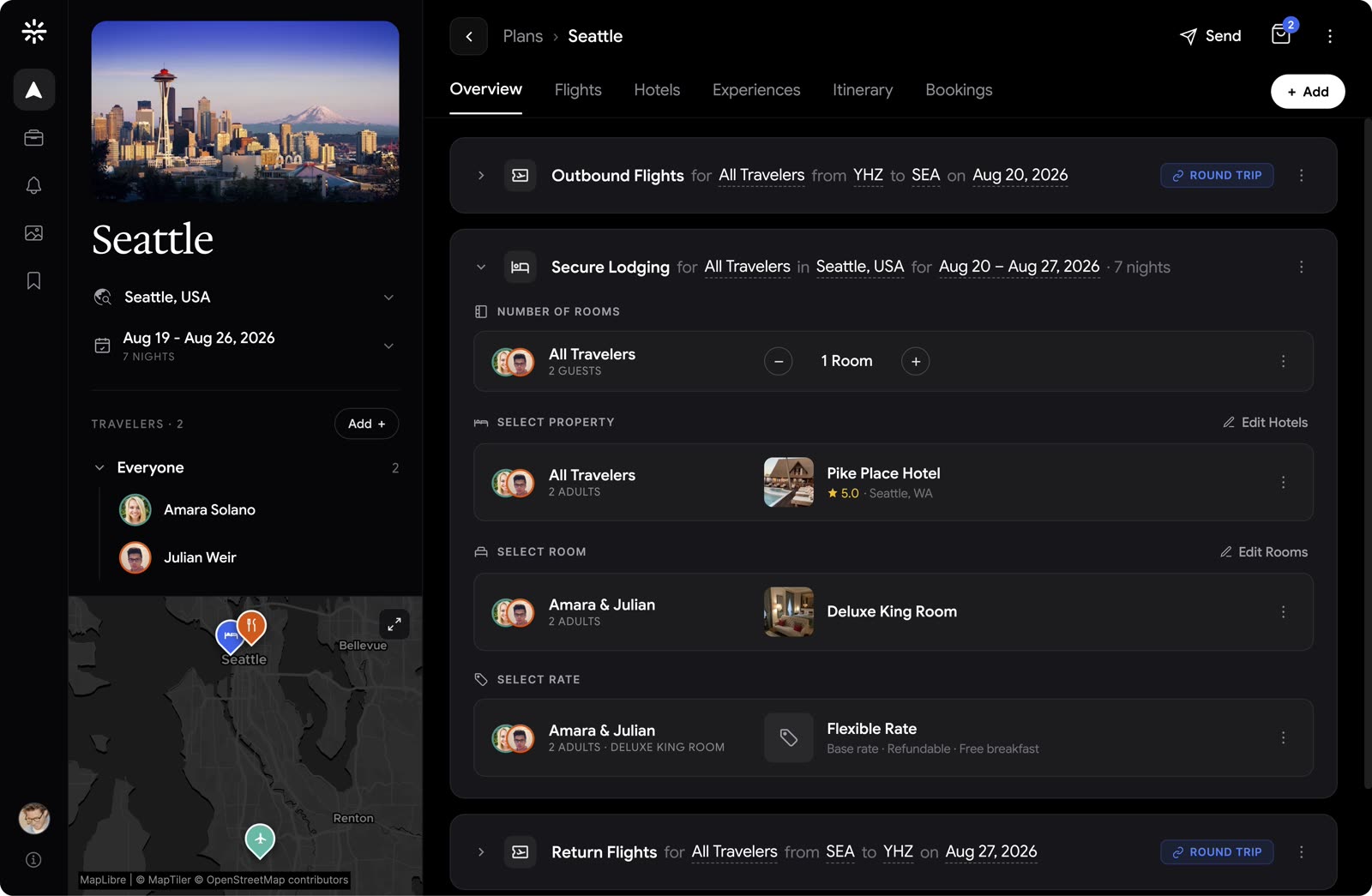Click the airport plane map pin
The image size is (1372, 896).
260,840
